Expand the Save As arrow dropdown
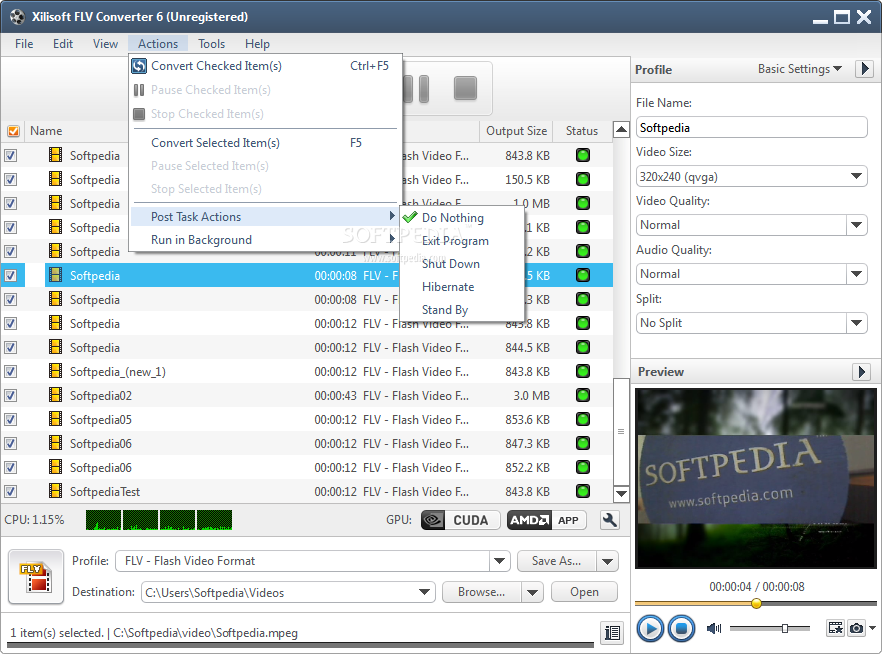This screenshot has height=654, width=882. coord(608,561)
